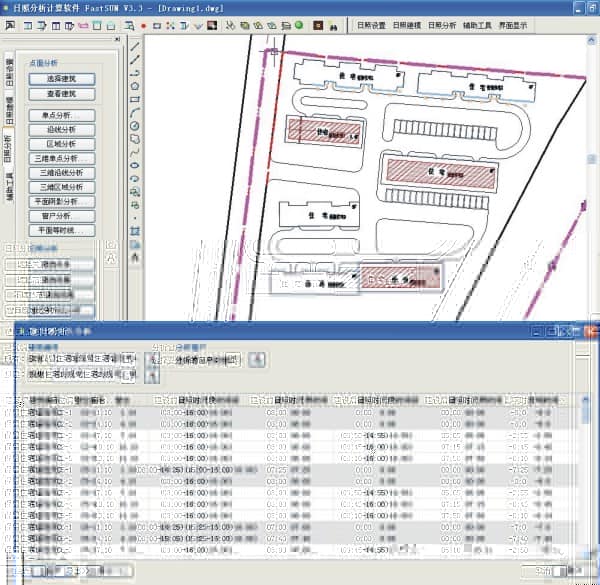Click the binoculars toolbar icon
This screenshot has height=585, width=600.
333,26
